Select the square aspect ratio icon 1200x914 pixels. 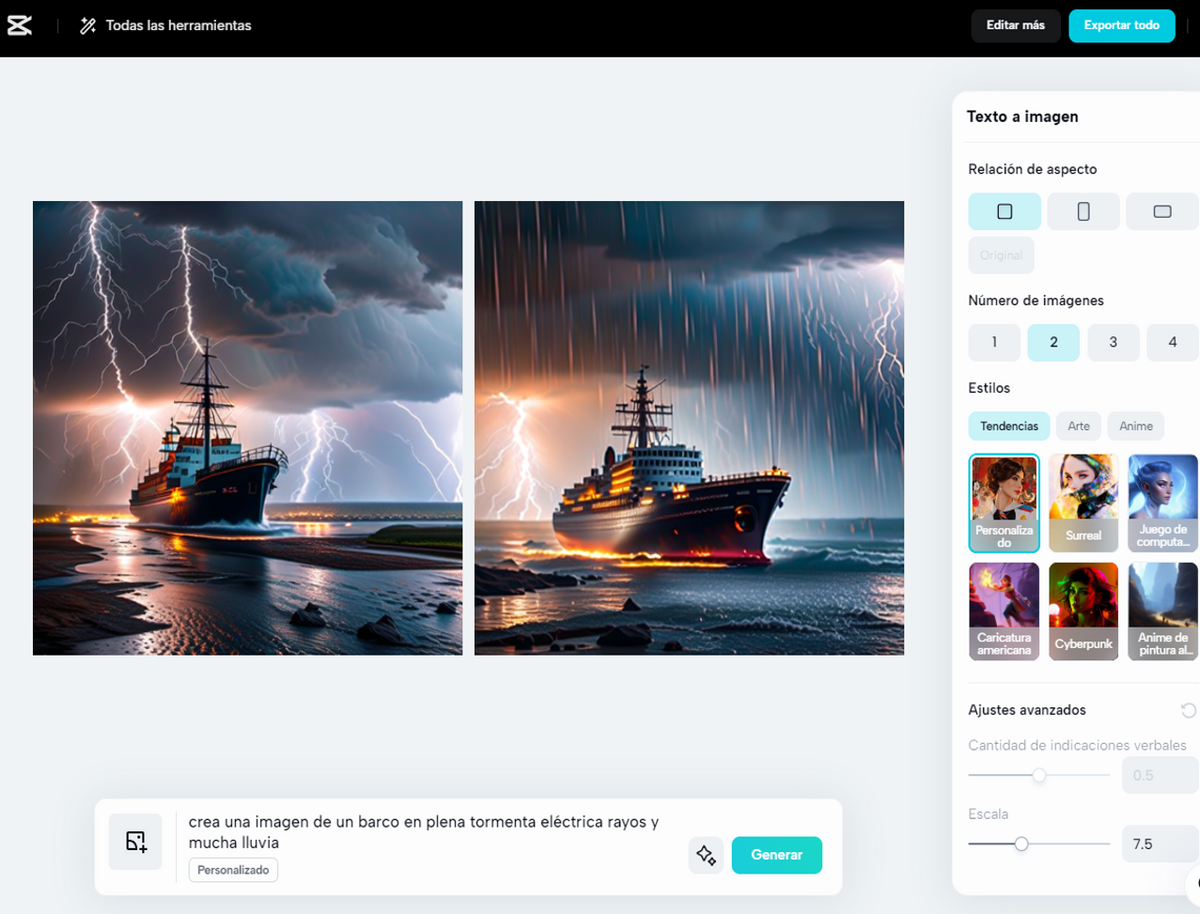pyautogui.click(x=1005, y=212)
